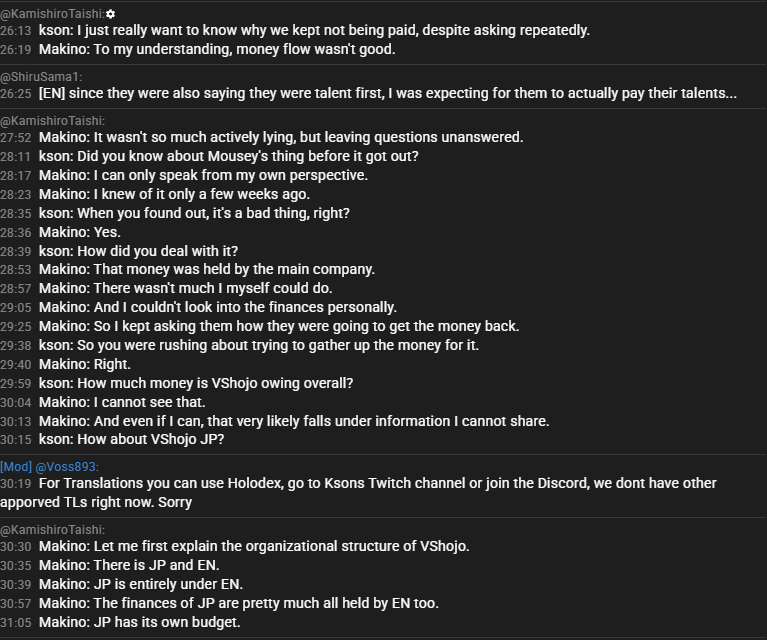767x640 pixels.
Task: Jump to 29:59 VShojo owing question
Action: pos(16,383)
